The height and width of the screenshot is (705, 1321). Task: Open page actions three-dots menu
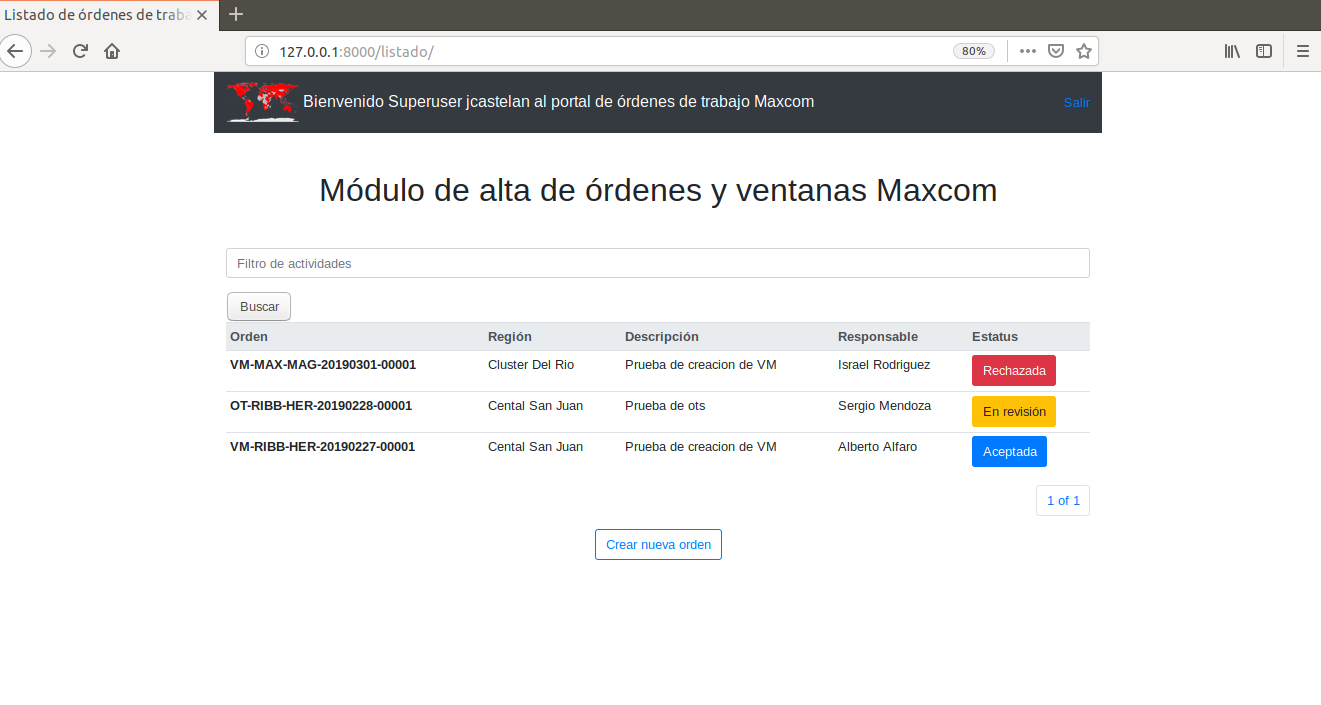click(1027, 51)
